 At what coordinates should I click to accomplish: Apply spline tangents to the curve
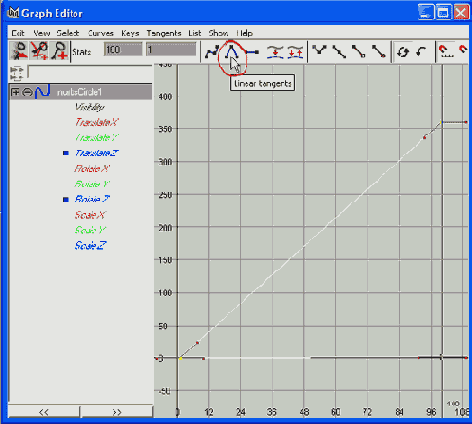pyautogui.click(x=212, y=52)
